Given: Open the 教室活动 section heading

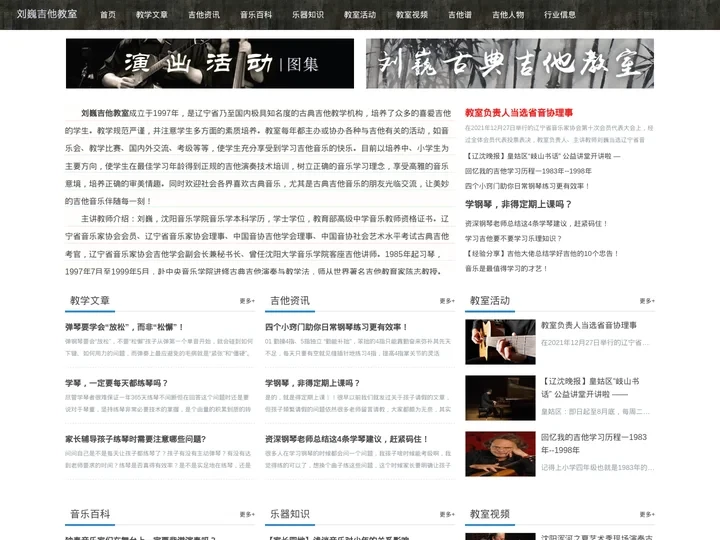Looking at the screenshot, I should click(489, 301).
